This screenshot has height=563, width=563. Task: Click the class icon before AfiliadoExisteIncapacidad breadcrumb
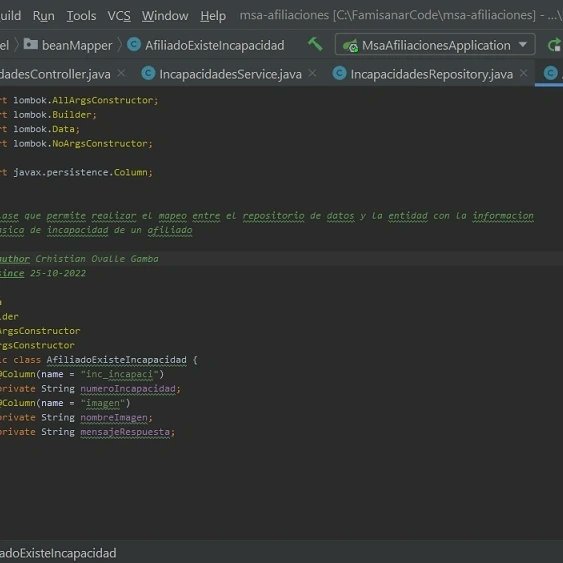(134, 45)
